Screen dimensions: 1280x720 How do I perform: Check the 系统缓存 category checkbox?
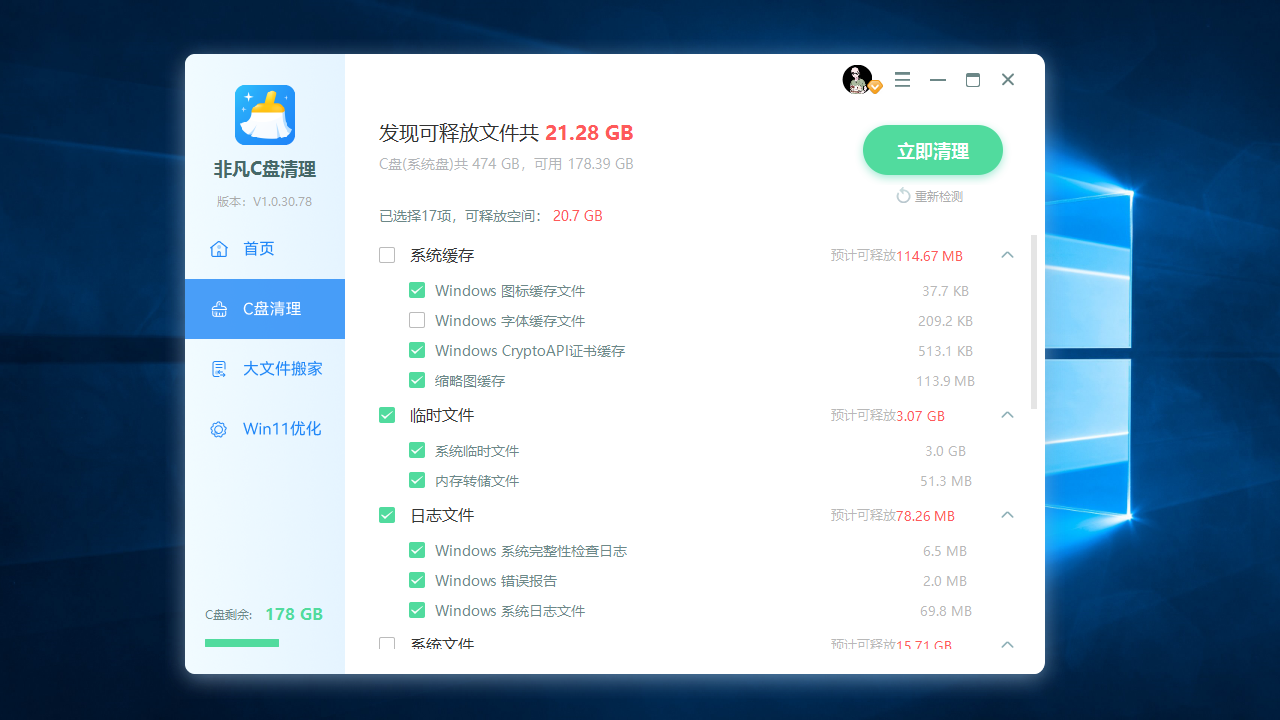click(387, 255)
